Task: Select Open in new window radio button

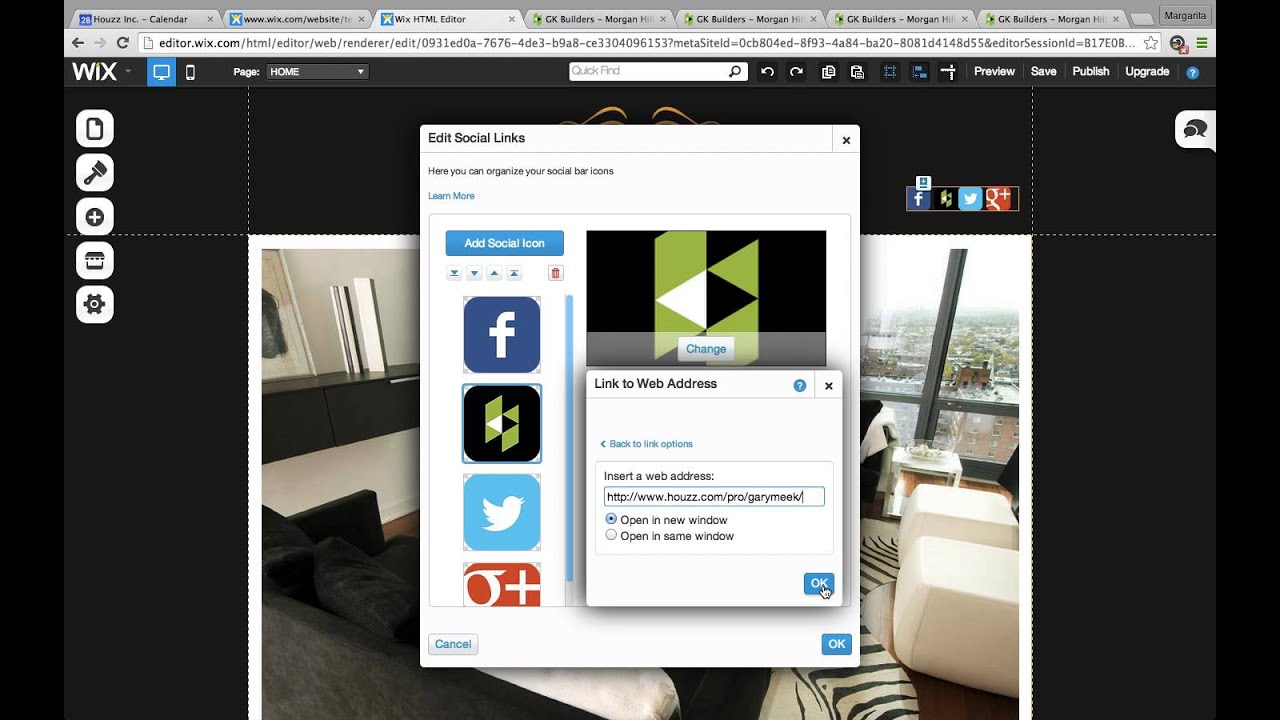Action: coord(611,519)
